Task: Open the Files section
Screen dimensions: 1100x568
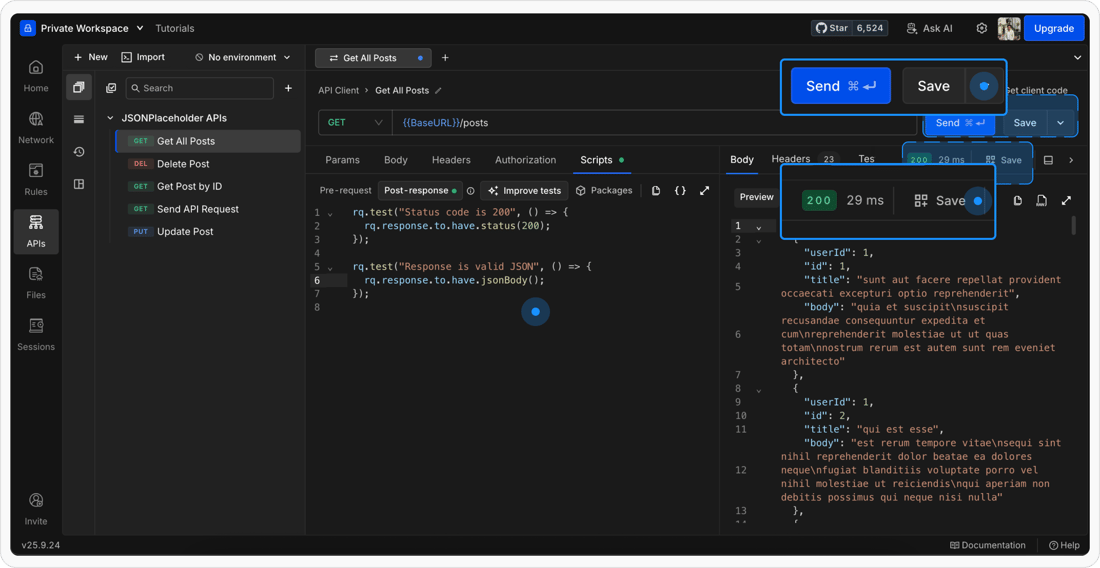Action: point(36,283)
